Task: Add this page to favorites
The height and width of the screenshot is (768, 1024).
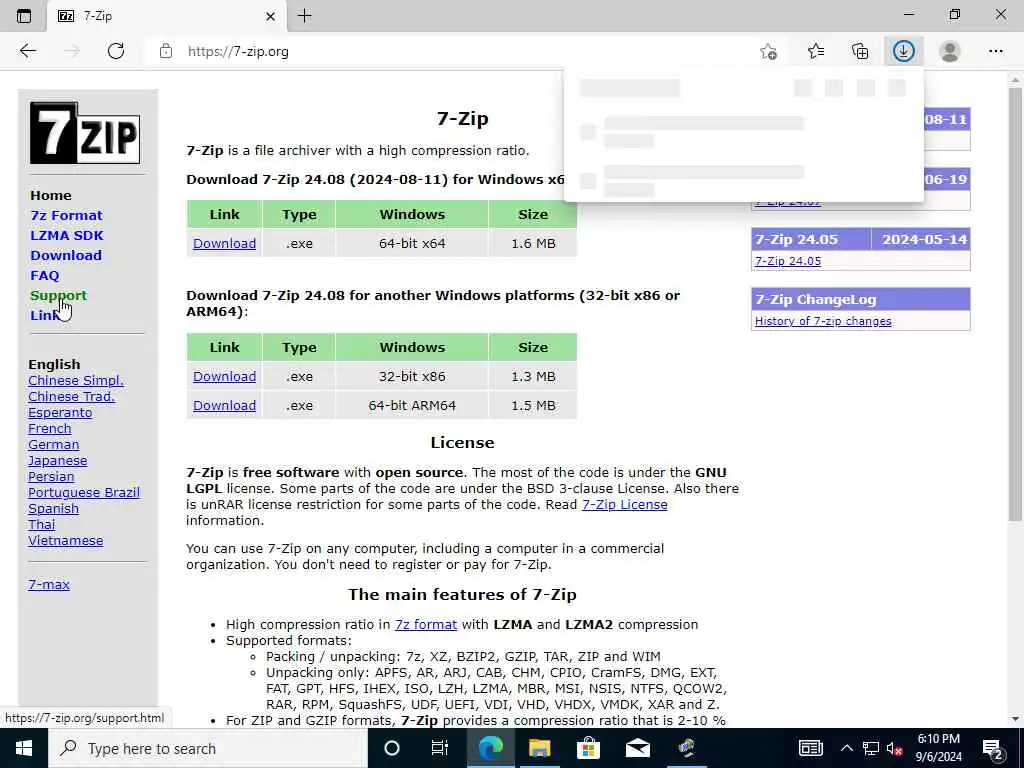Action: pyautogui.click(x=769, y=51)
